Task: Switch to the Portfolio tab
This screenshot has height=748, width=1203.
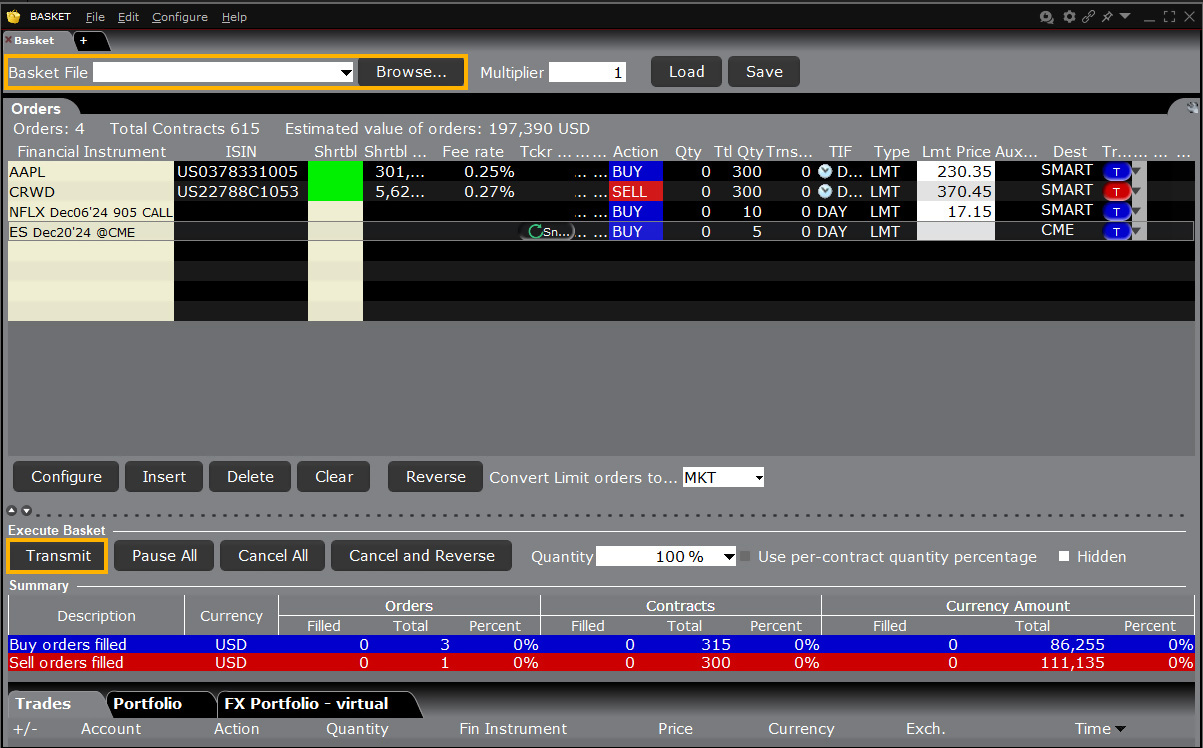Action: [147, 704]
